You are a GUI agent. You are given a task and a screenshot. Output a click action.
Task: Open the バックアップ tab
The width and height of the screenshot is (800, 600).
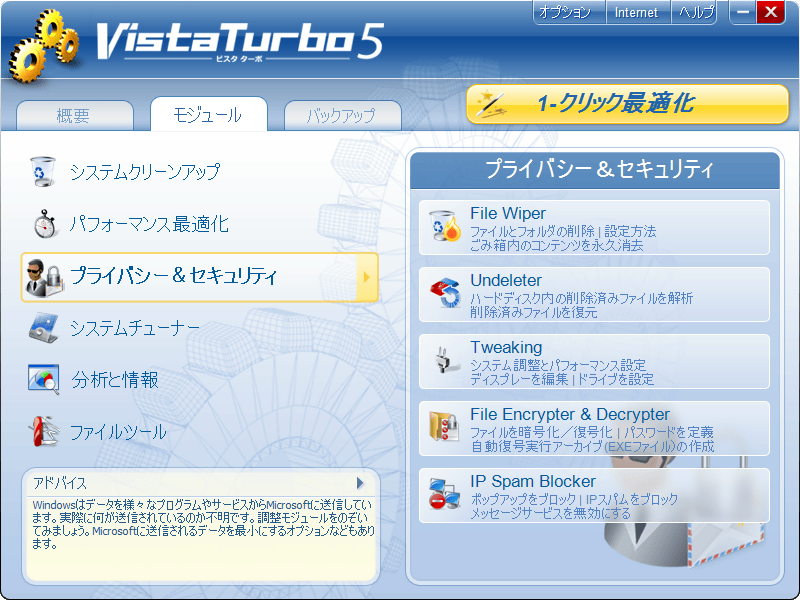(342, 115)
